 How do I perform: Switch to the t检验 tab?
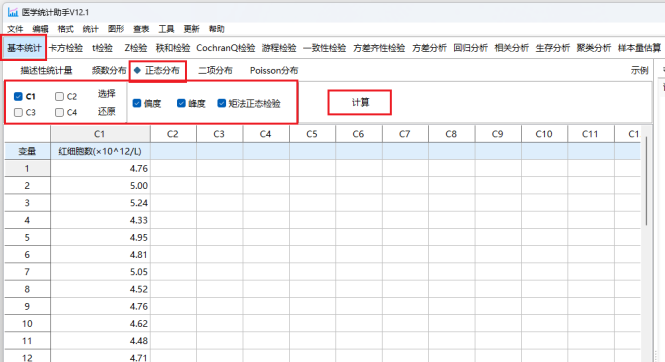pos(102,48)
